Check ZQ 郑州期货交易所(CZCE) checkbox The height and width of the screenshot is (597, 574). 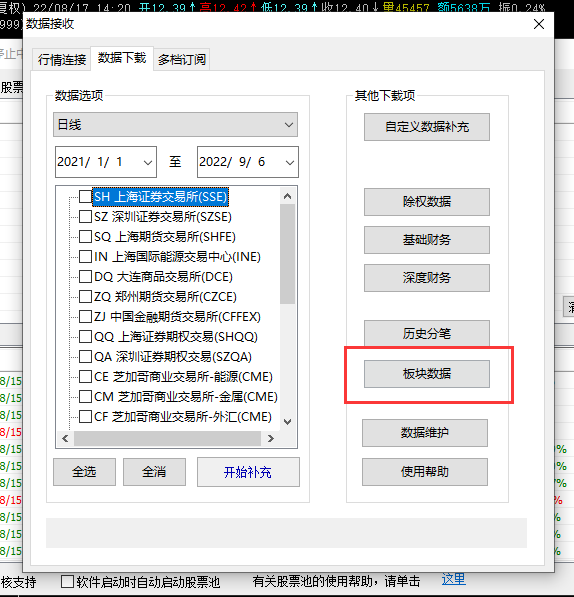coord(85,297)
